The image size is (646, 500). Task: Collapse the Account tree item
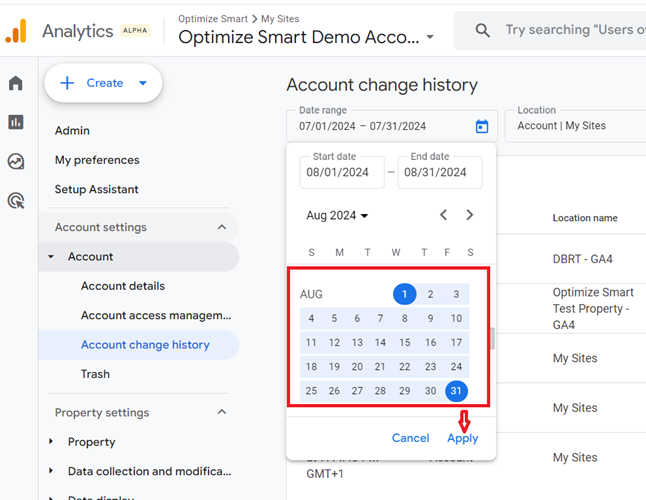tap(51, 257)
